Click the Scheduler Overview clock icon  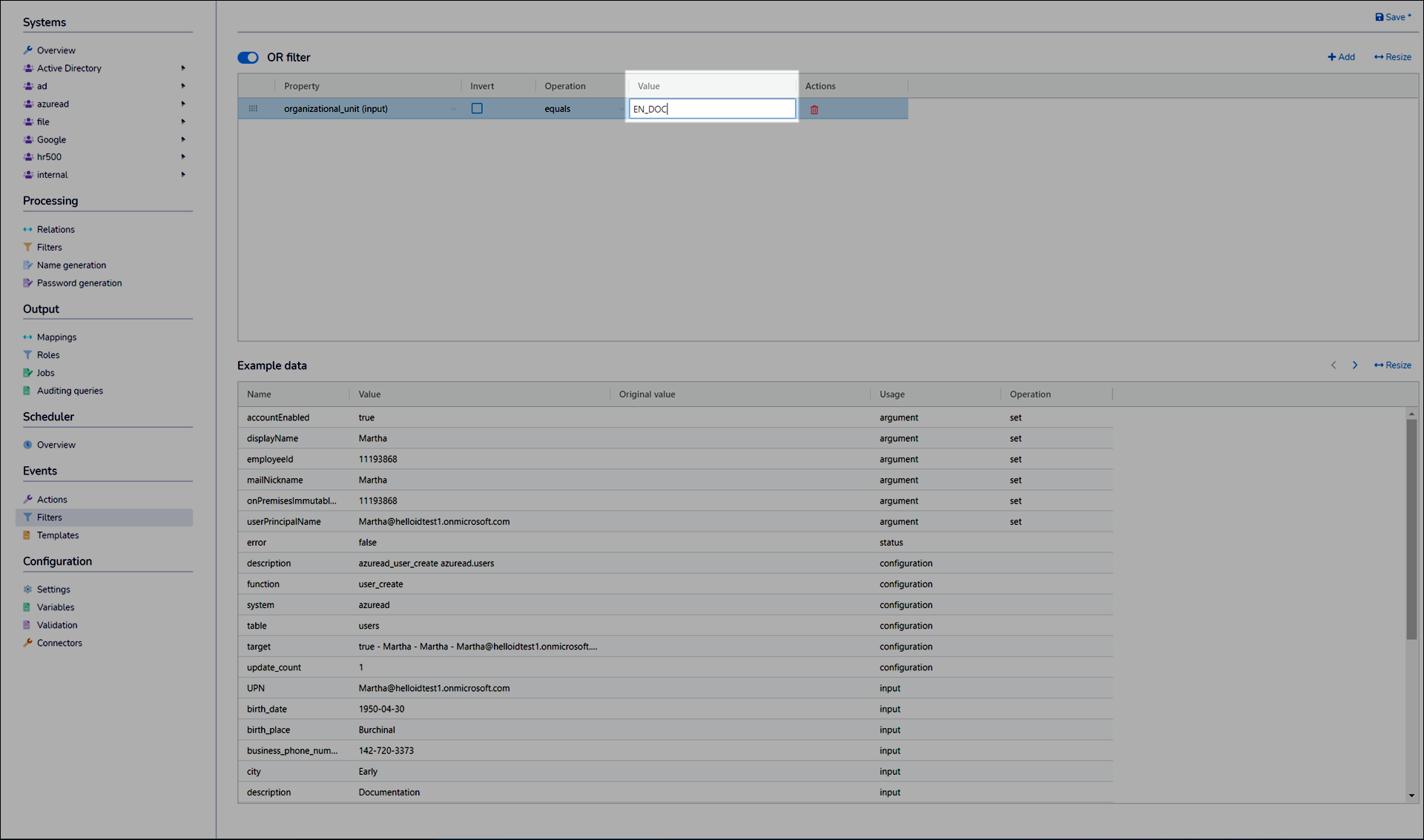point(27,445)
